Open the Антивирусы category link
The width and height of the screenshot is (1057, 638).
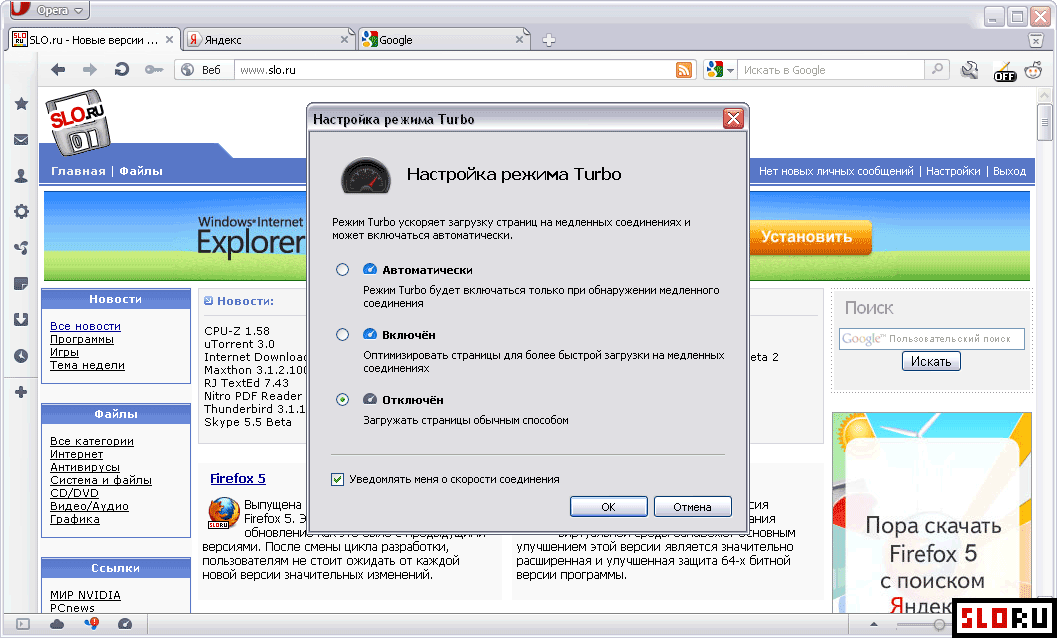(85, 467)
